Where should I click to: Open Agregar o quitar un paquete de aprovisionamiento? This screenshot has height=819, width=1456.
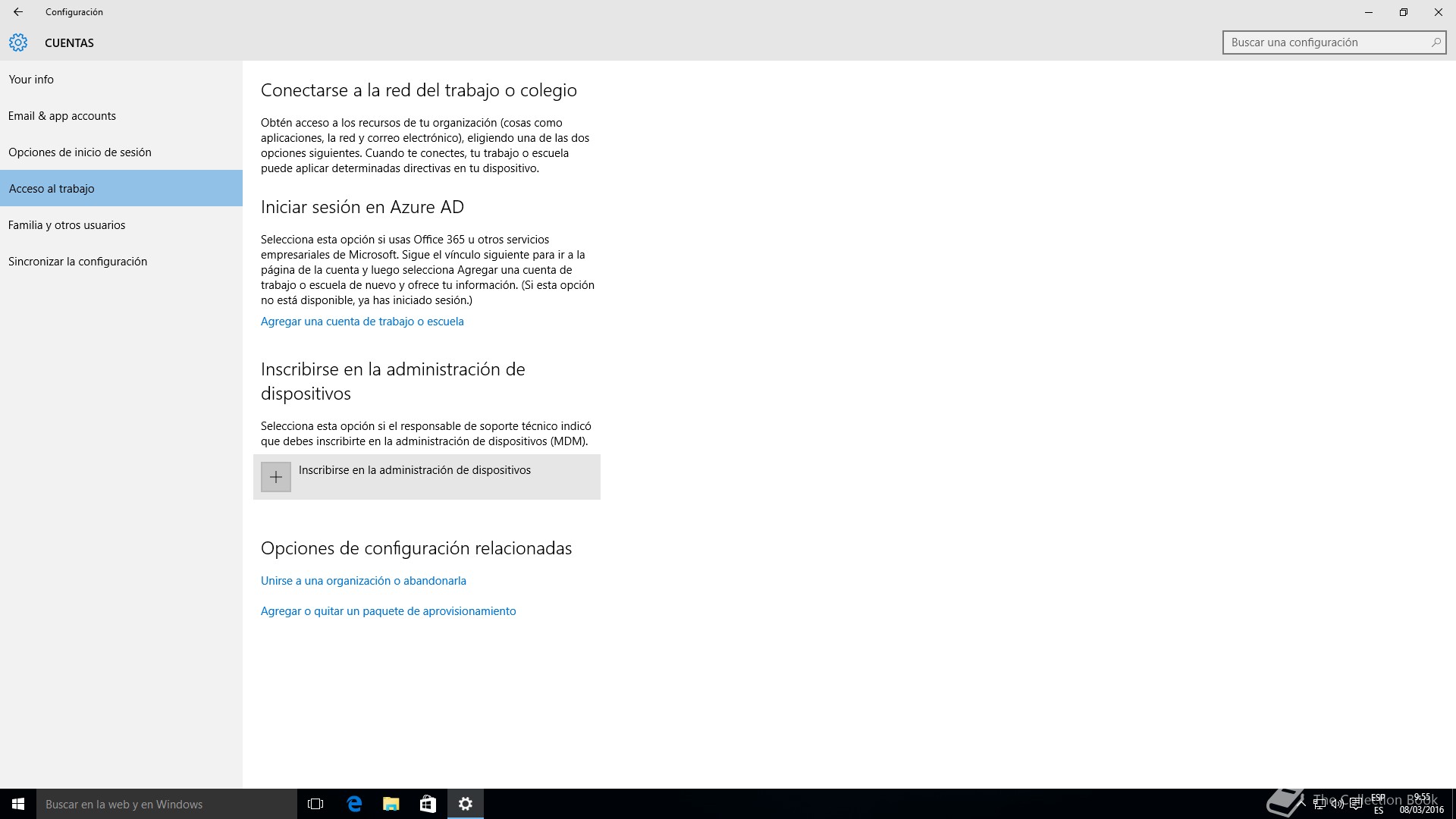coord(388,611)
